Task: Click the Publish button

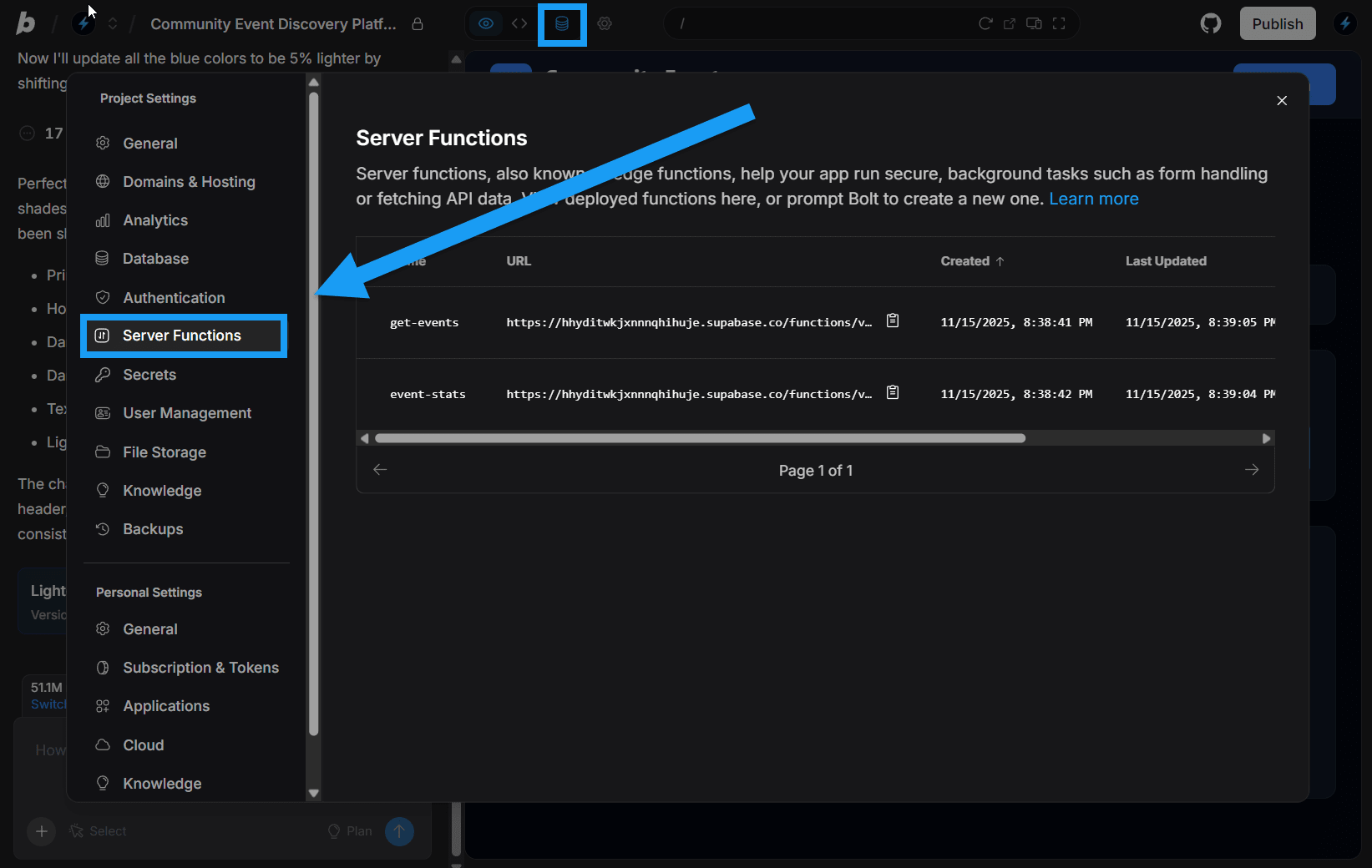Action: click(1277, 23)
